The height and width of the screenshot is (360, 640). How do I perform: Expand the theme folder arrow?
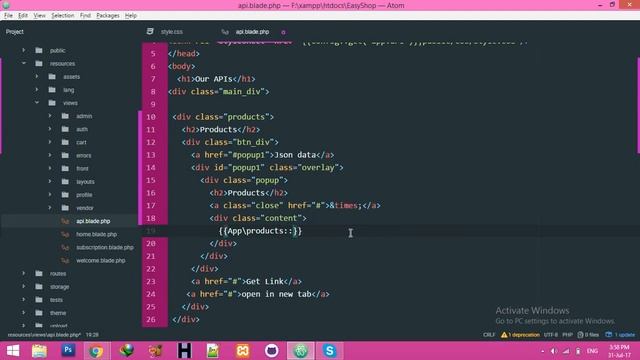(24, 313)
